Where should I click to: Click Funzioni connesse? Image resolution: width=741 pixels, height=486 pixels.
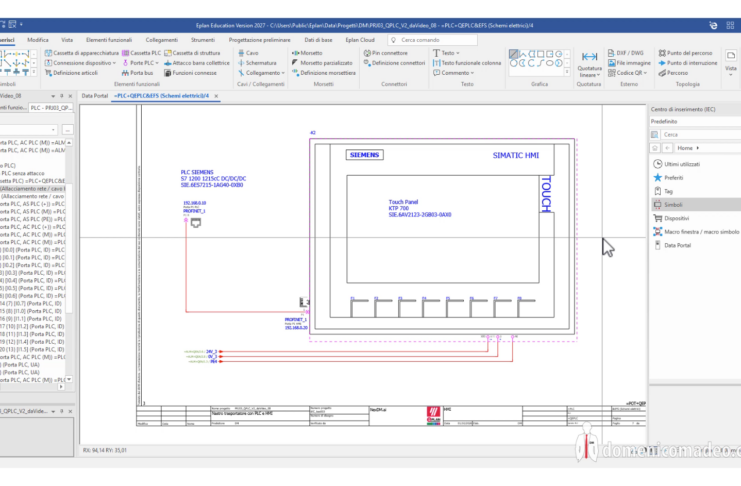(190, 73)
